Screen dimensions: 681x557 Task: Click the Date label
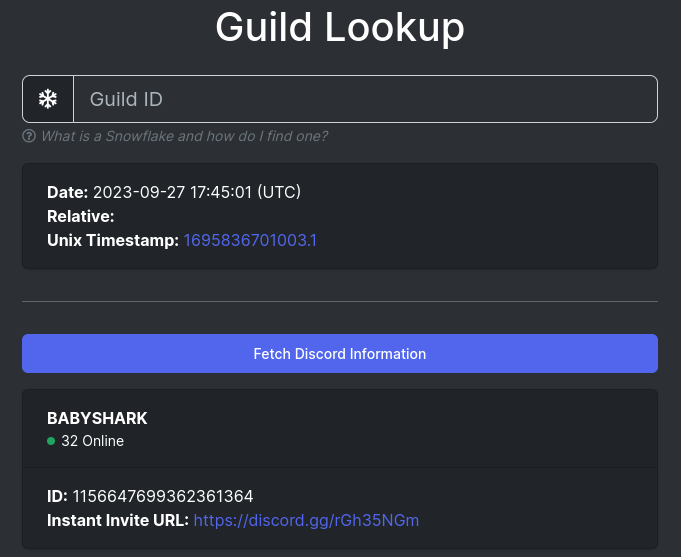click(68, 192)
